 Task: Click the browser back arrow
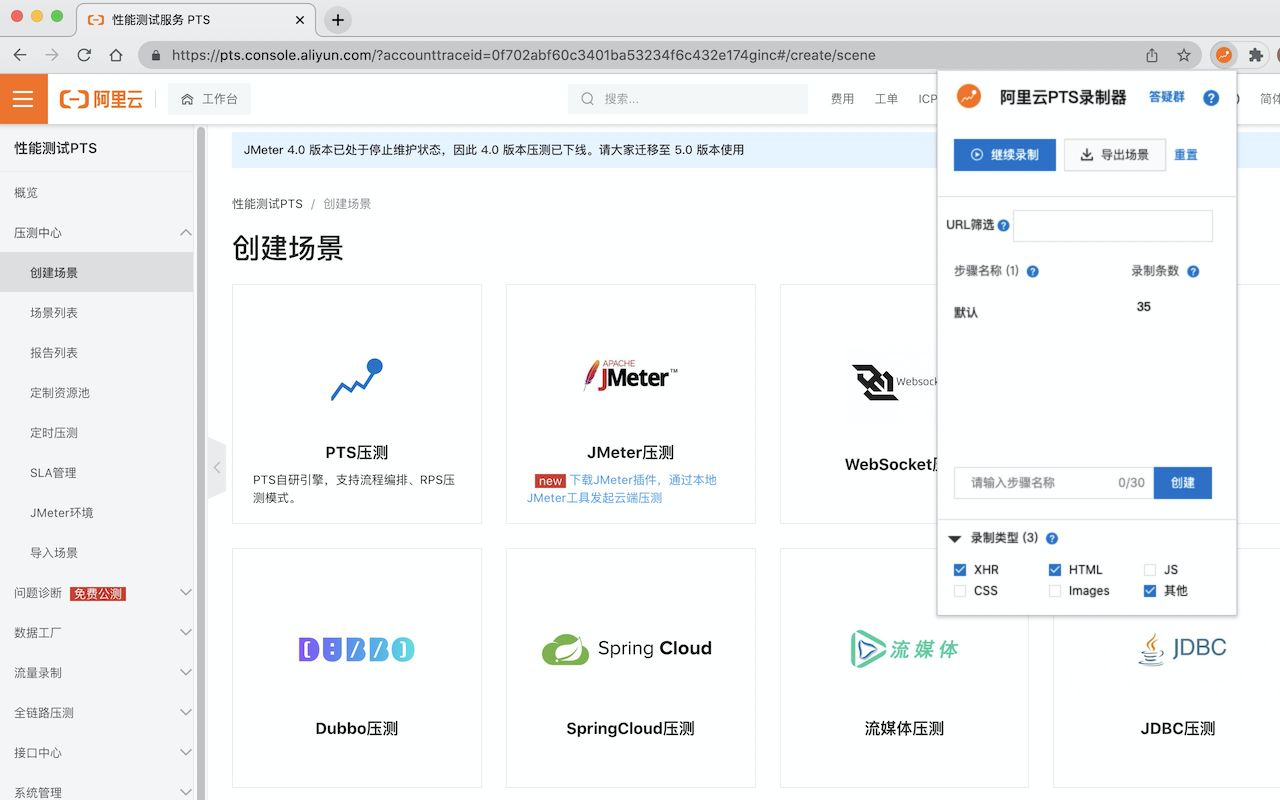(20, 55)
